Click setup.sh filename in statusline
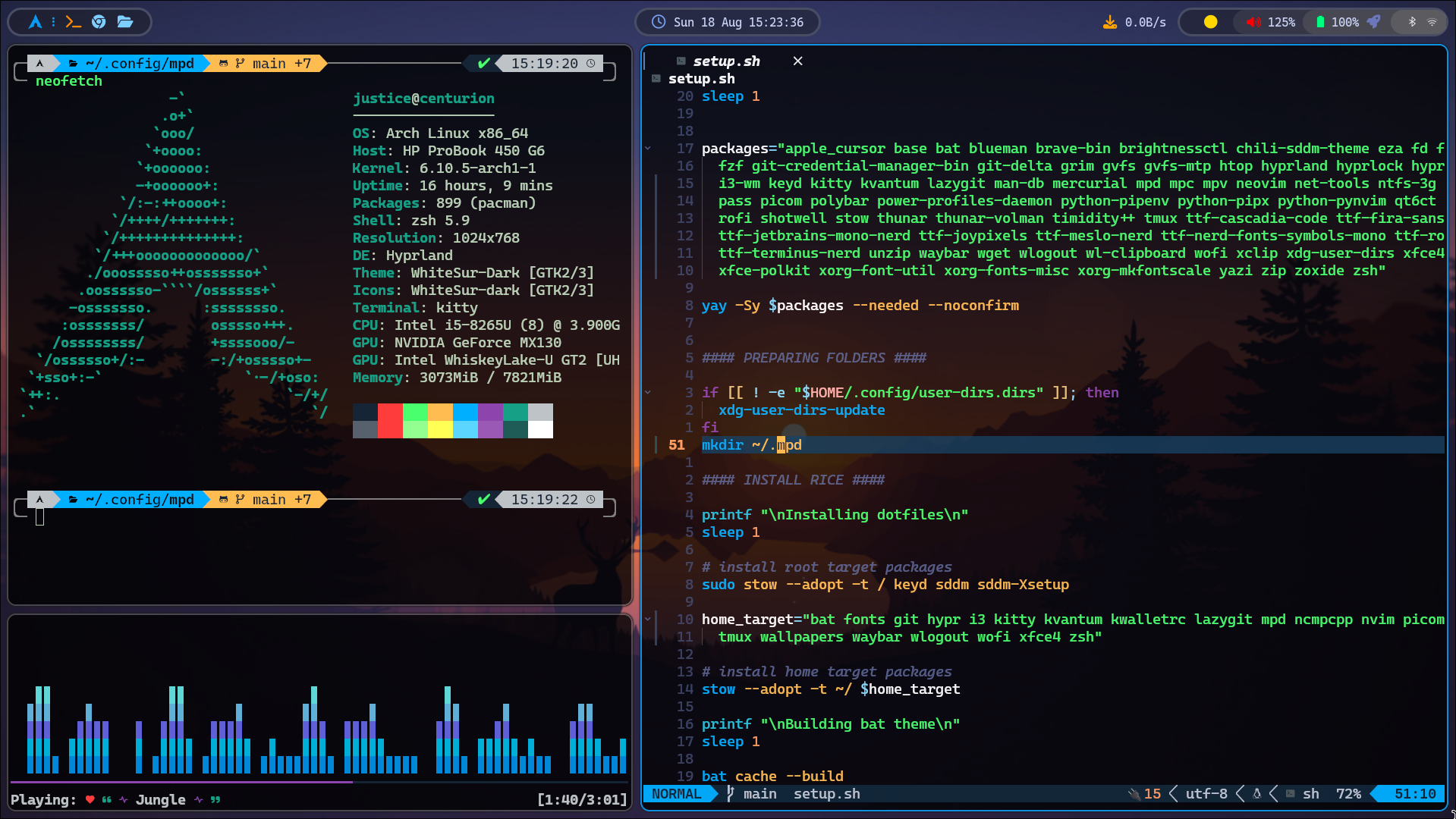1456x819 pixels. (x=826, y=794)
